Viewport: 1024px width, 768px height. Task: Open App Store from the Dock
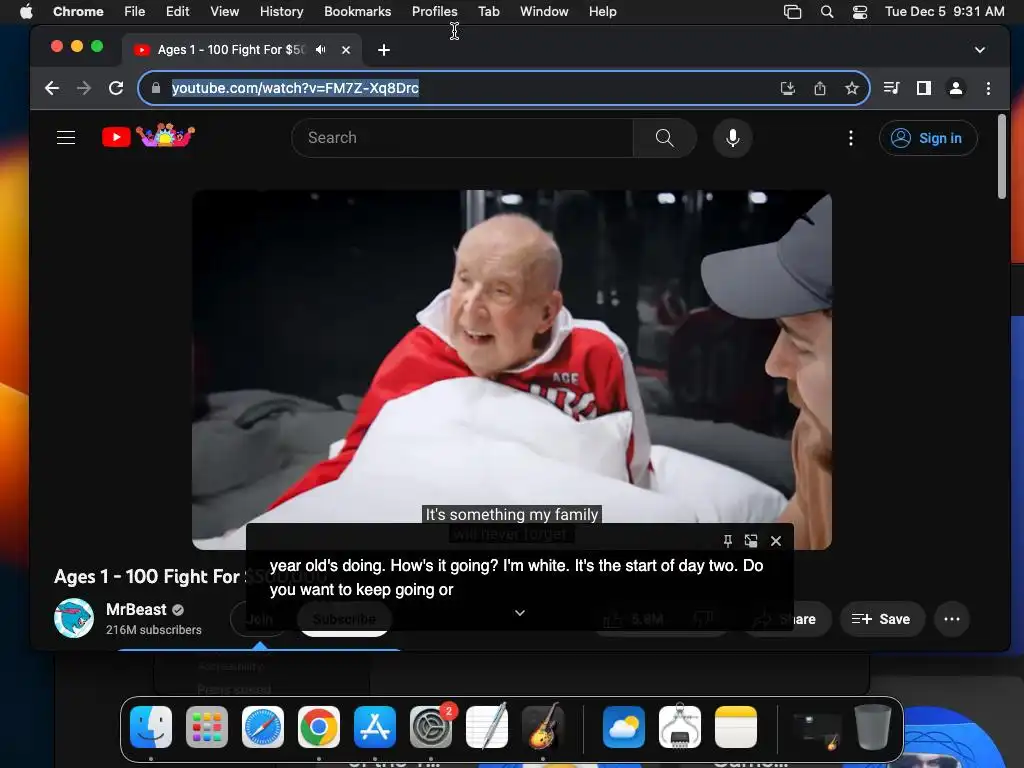[375, 727]
